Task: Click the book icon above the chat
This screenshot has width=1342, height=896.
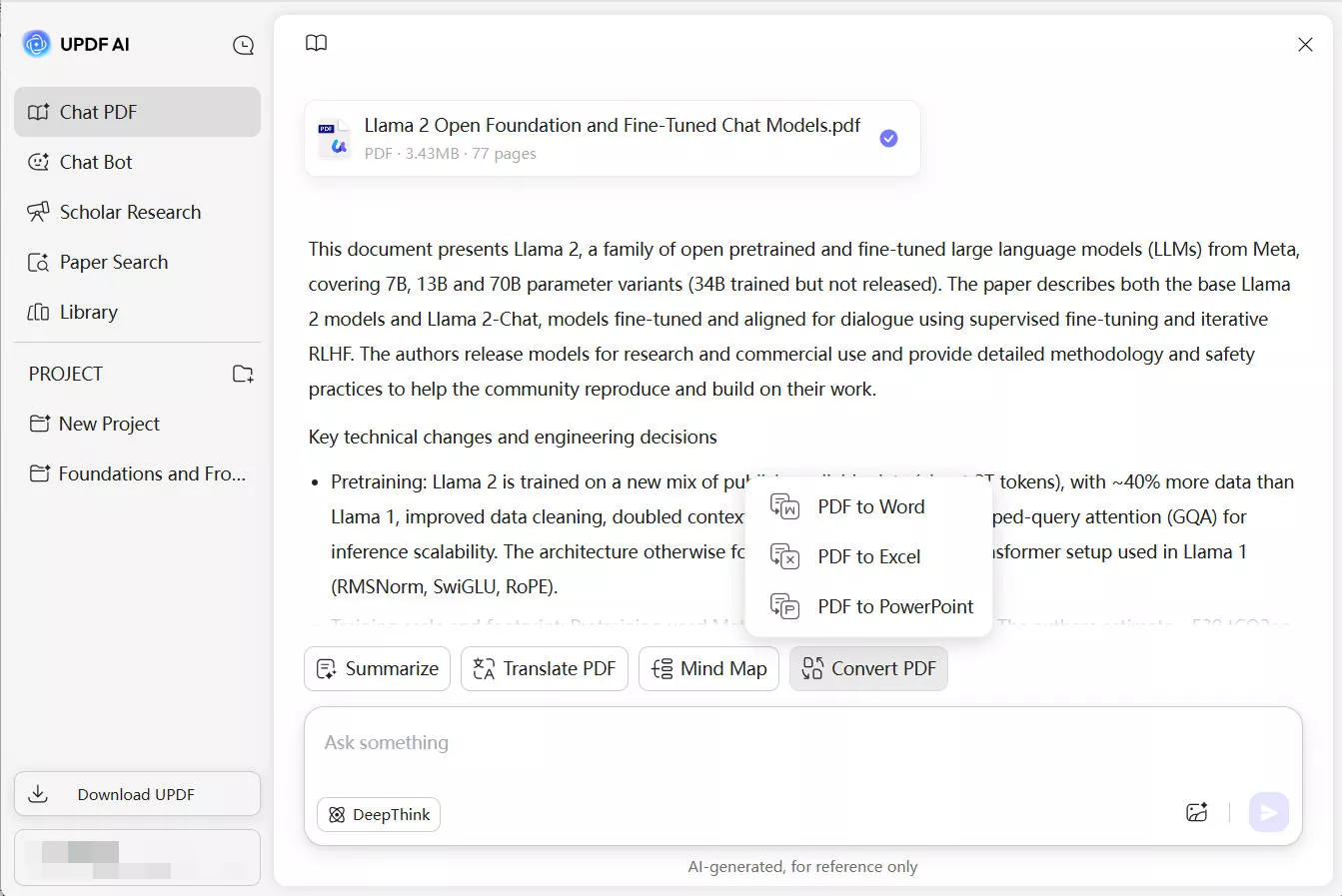Action: (x=316, y=43)
